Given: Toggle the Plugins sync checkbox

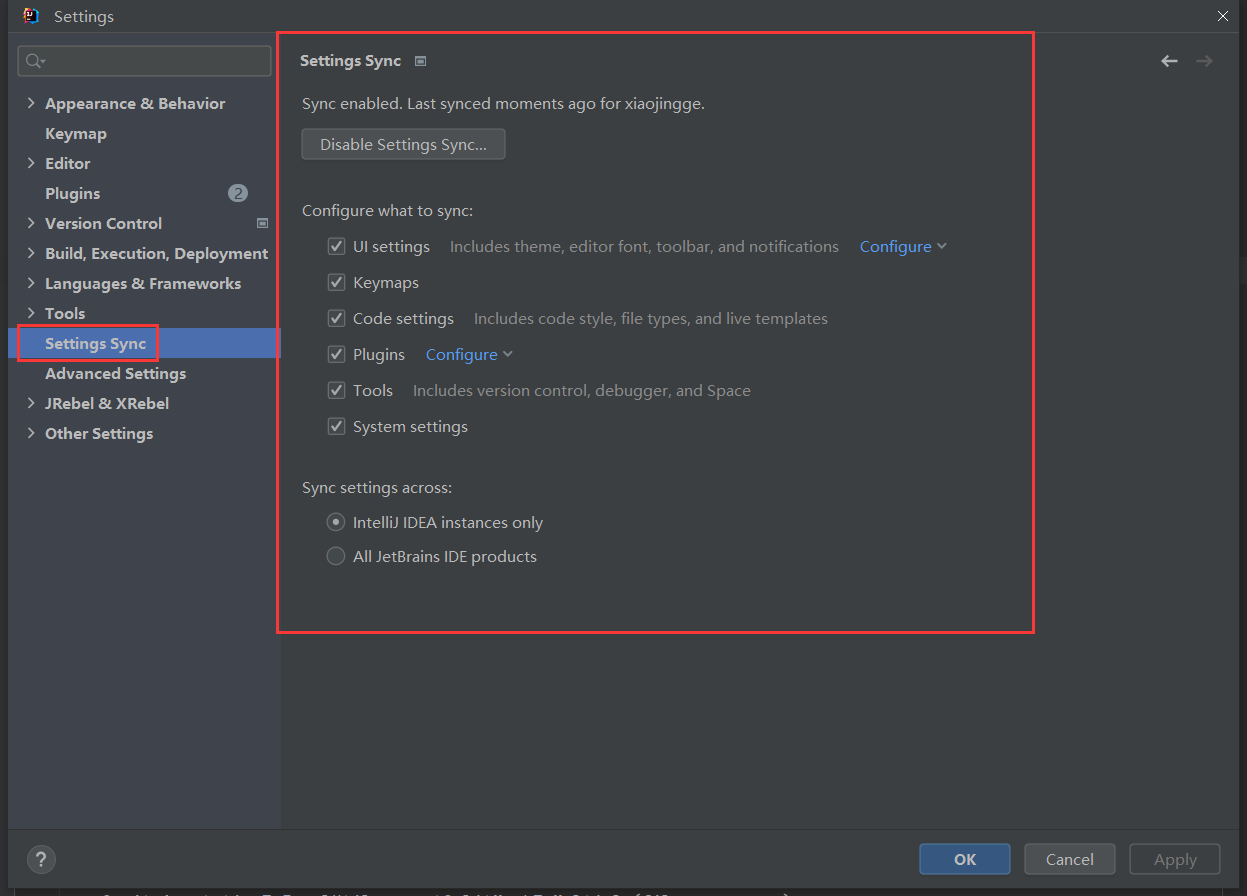Looking at the screenshot, I should coord(336,355).
